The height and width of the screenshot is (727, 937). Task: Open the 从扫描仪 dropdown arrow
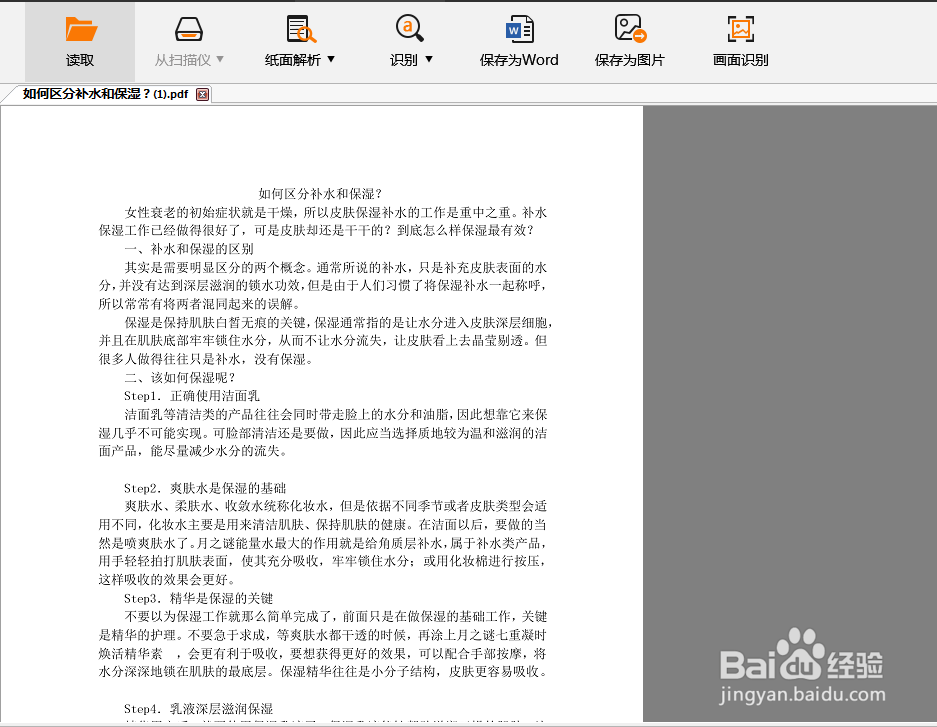pyautogui.click(x=220, y=59)
